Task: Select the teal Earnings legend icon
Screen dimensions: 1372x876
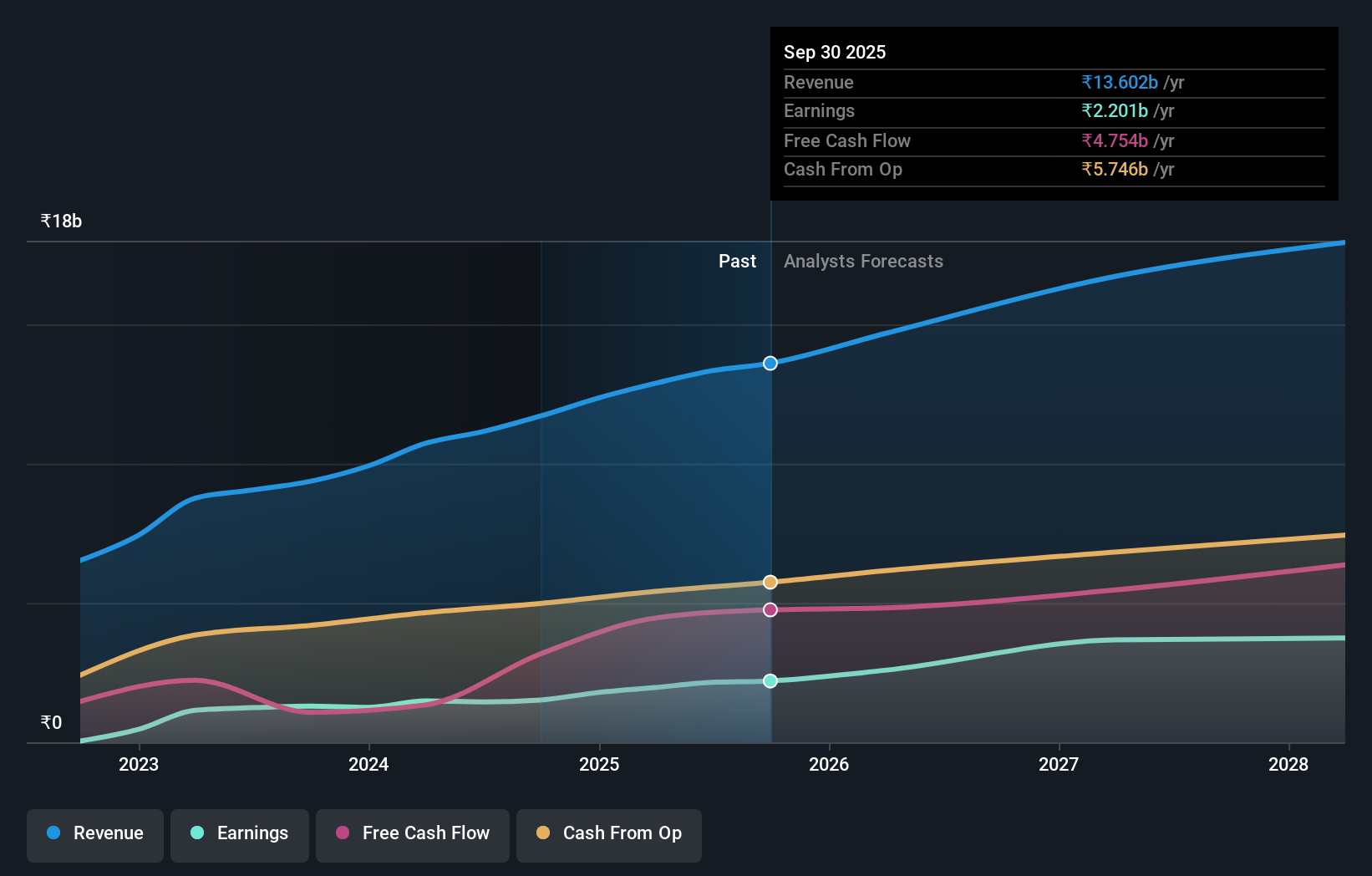Action: [x=196, y=833]
